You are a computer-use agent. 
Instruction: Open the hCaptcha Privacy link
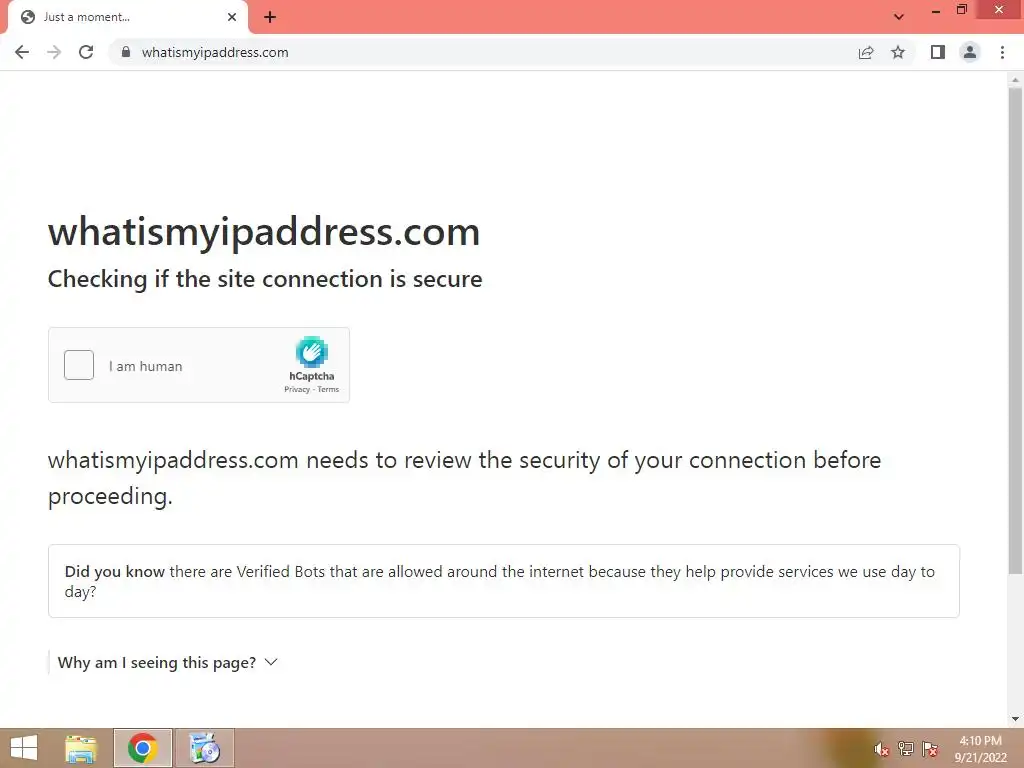(x=296, y=389)
